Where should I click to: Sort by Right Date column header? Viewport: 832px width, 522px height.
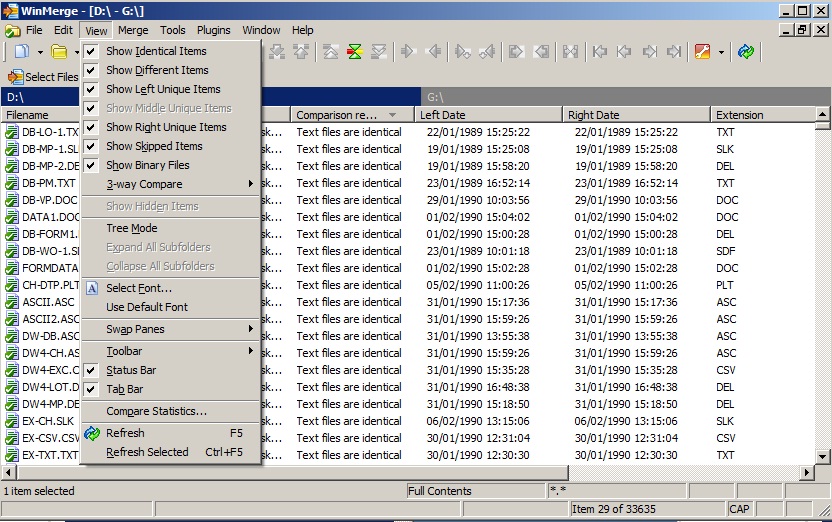click(x=636, y=115)
